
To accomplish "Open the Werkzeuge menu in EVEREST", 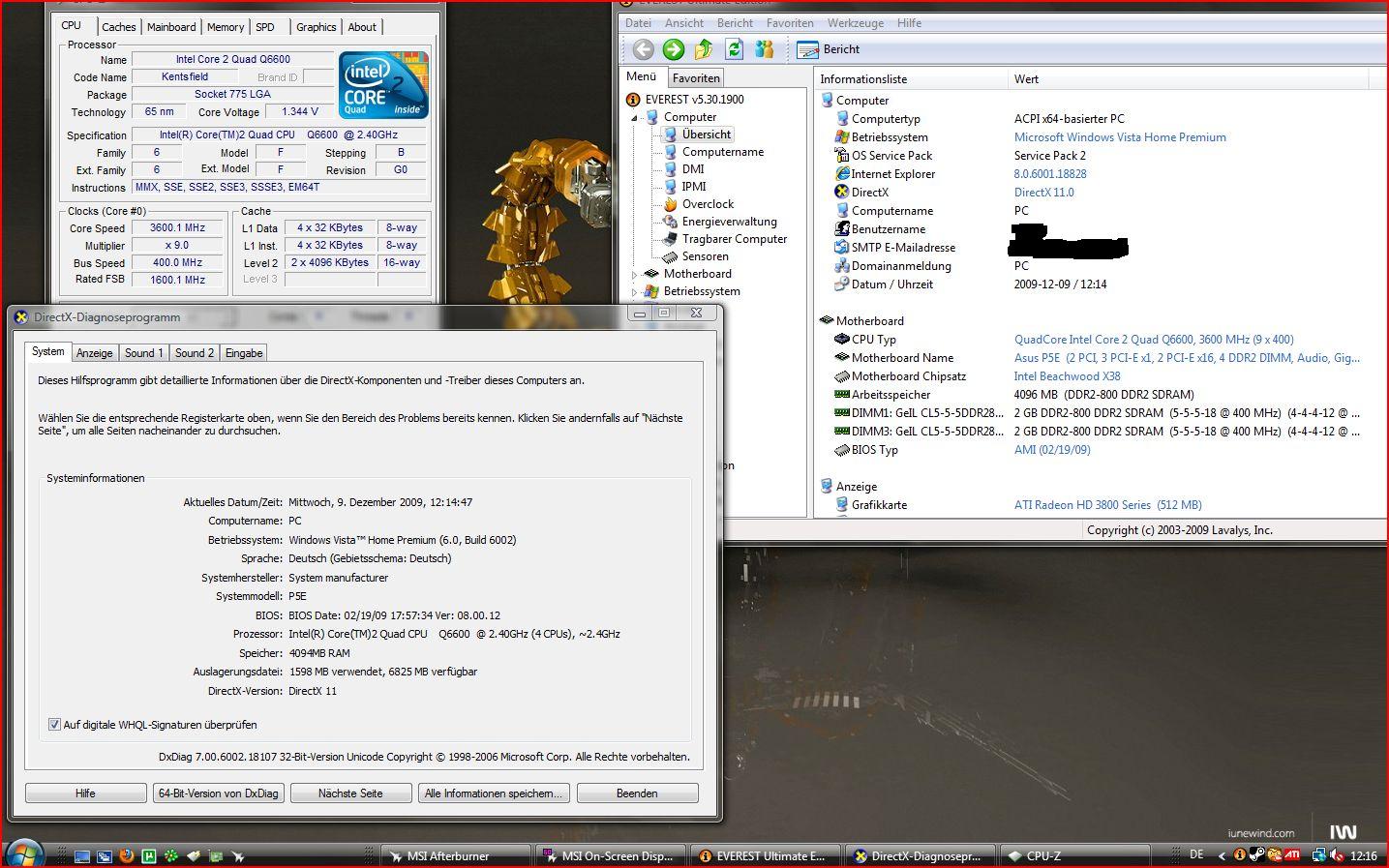I will pos(856,23).
